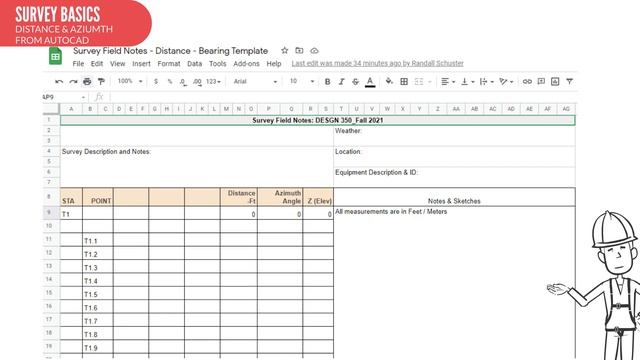Screen dimensions: 640x360
Task: Select the 'Location:' cell
Action: pos(454,157)
